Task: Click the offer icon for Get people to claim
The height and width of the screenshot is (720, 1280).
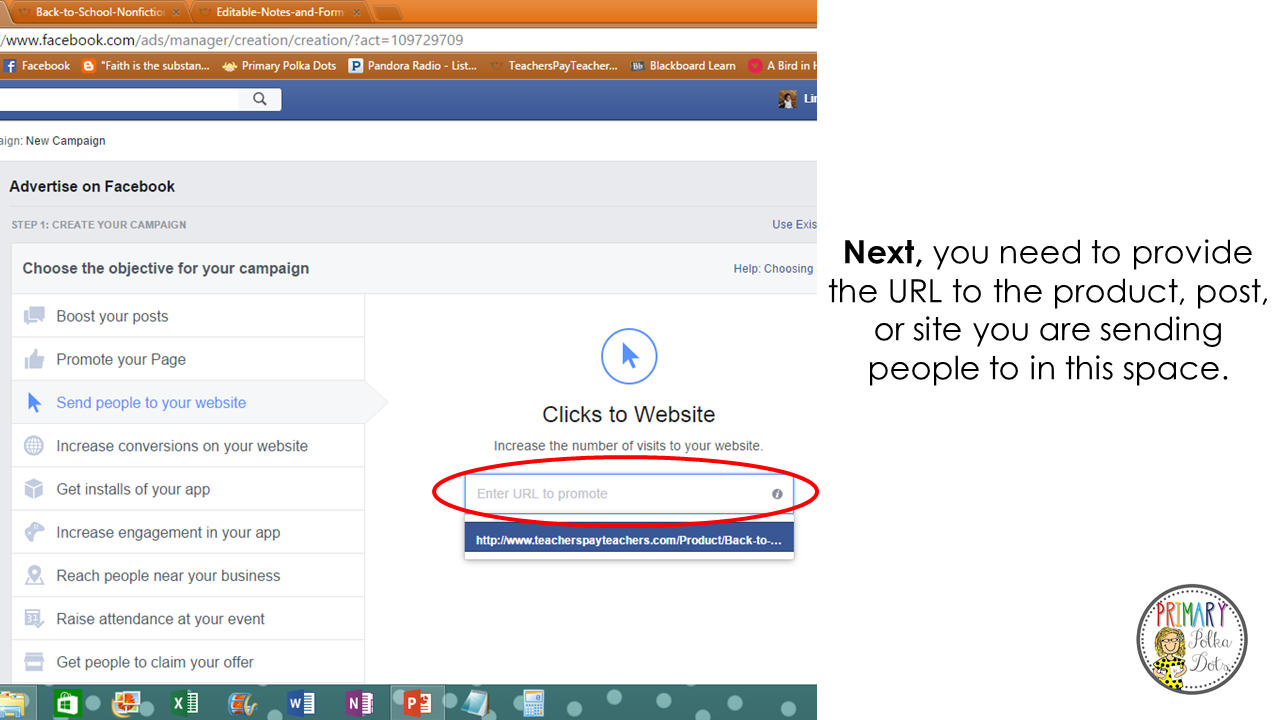Action: tap(34, 662)
